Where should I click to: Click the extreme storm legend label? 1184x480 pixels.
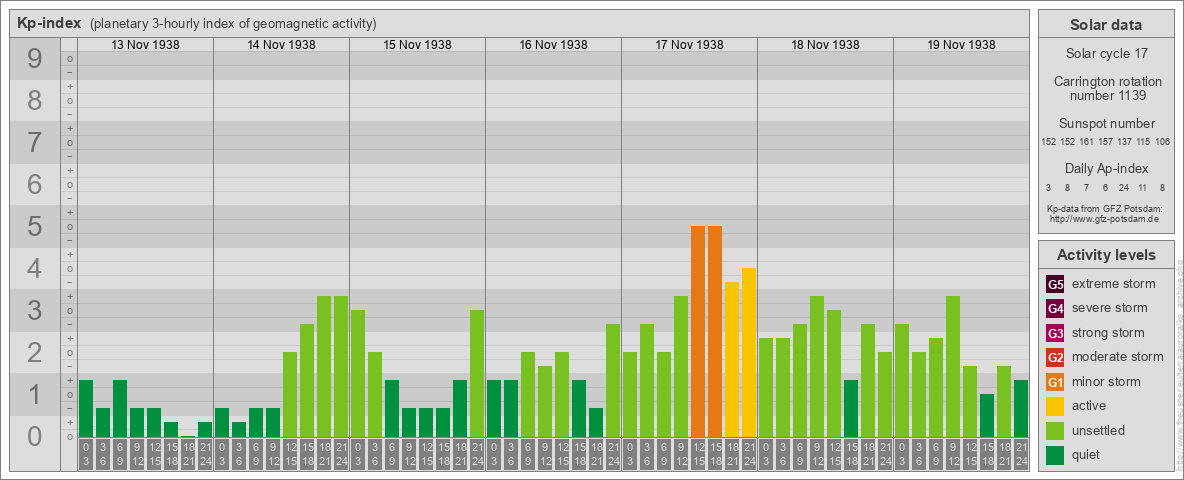tap(1114, 285)
